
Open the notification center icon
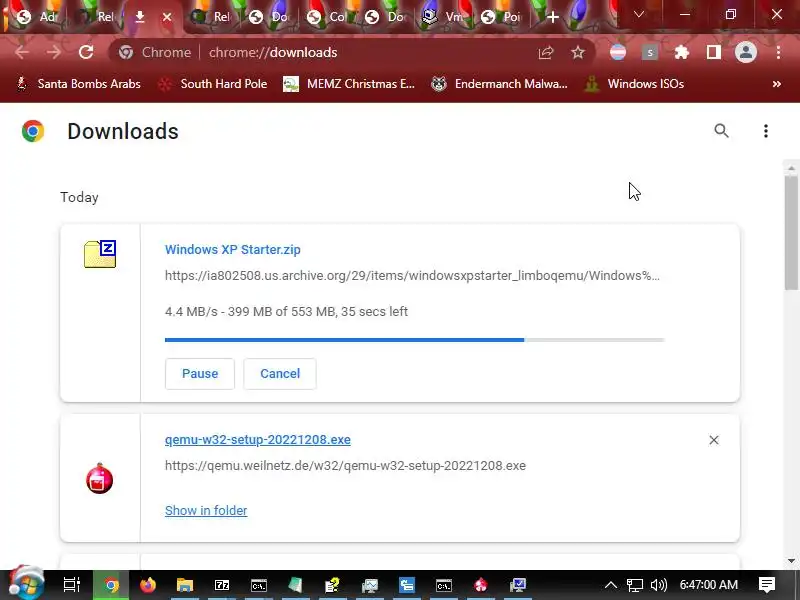coord(766,585)
